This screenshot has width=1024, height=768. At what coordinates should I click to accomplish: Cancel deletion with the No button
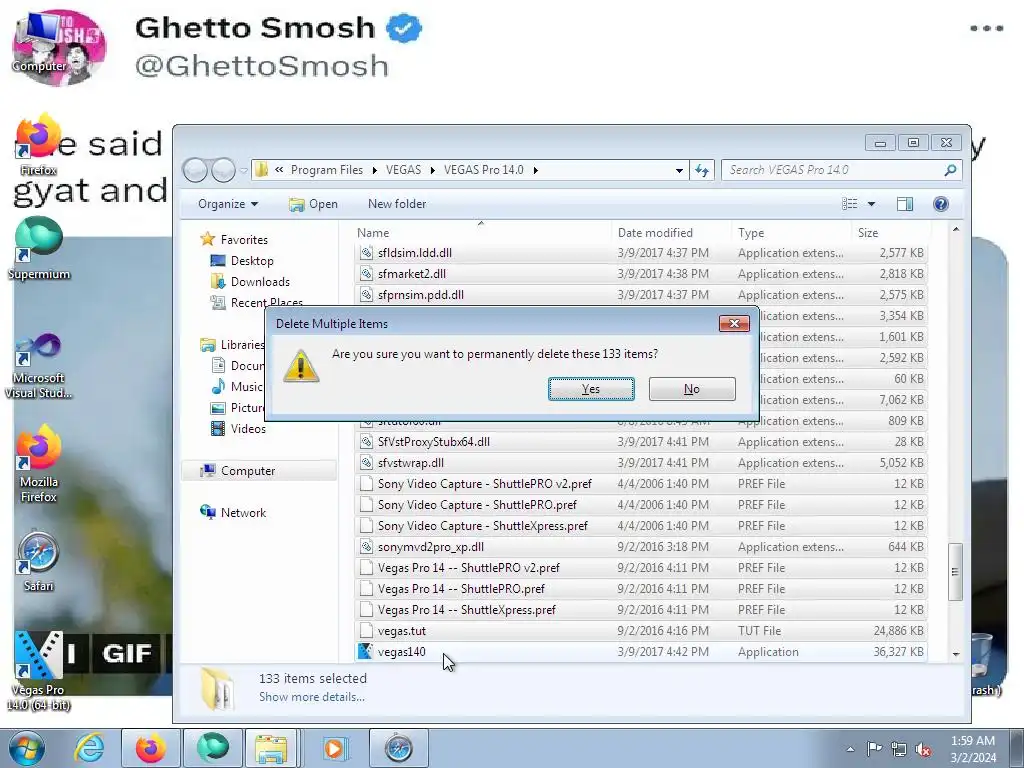692,389
